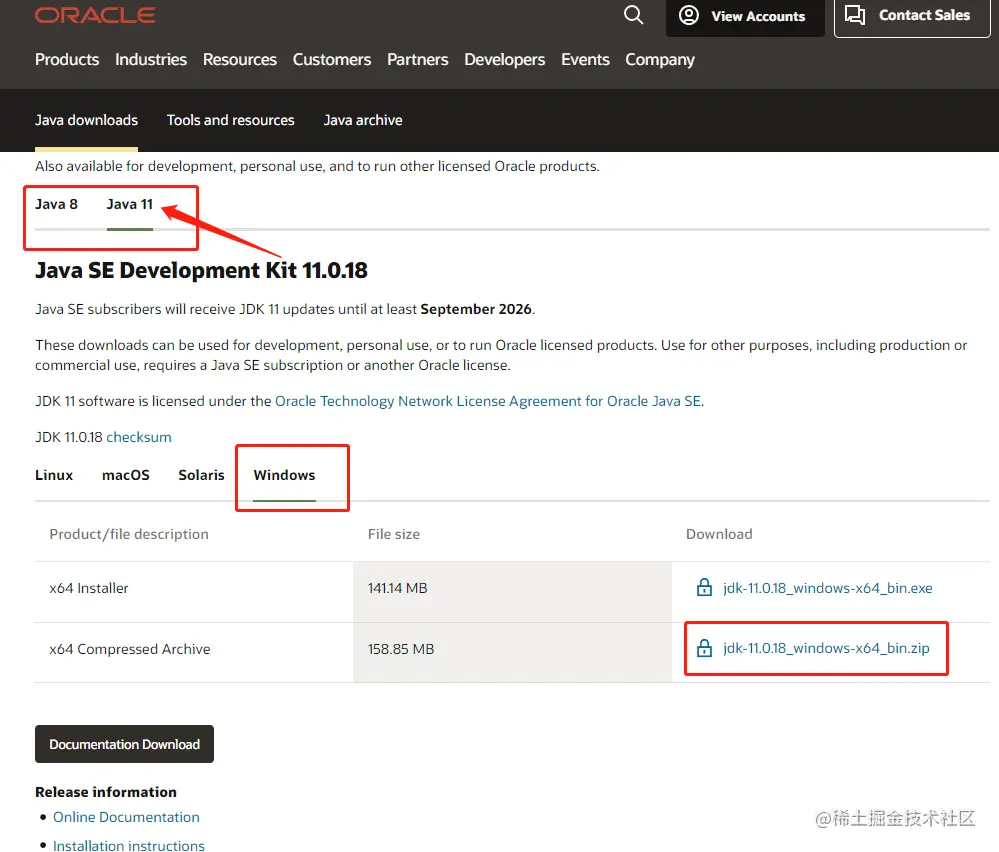Click the View Accounts user icon
The height and width of the screenshot is (852, 999).
click(689, 15)
